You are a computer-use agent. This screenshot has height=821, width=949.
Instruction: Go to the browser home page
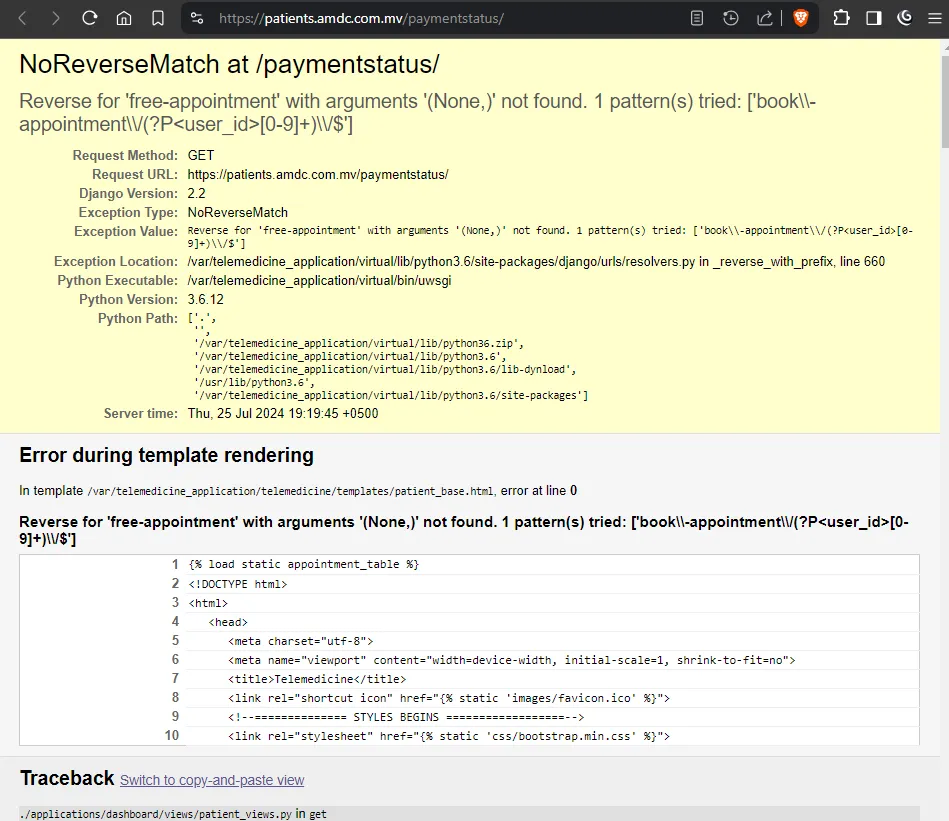124,18
